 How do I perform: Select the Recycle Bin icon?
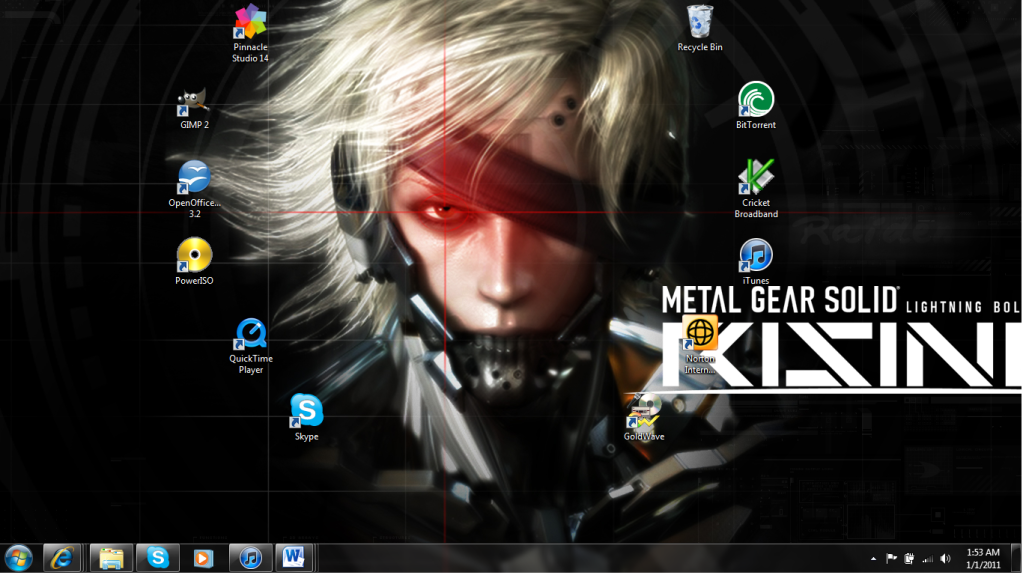[699, 29]
